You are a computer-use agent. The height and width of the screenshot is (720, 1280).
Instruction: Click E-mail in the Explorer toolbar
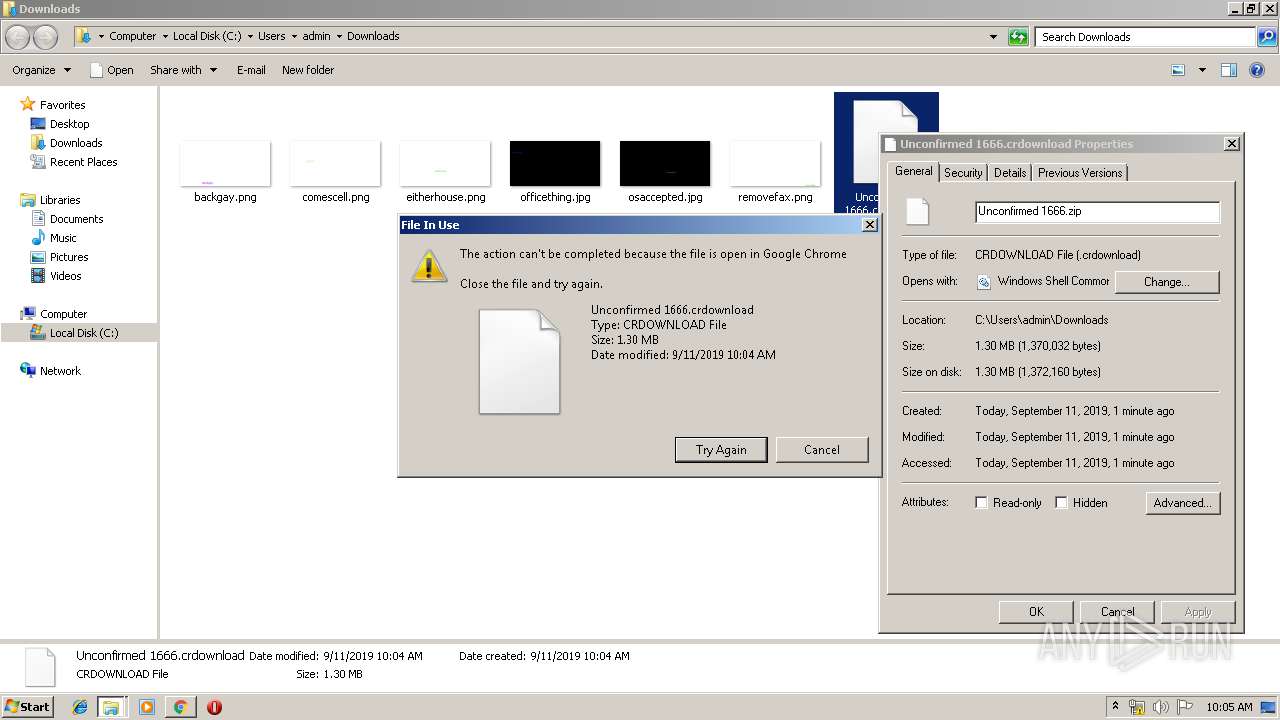point(251,70)
